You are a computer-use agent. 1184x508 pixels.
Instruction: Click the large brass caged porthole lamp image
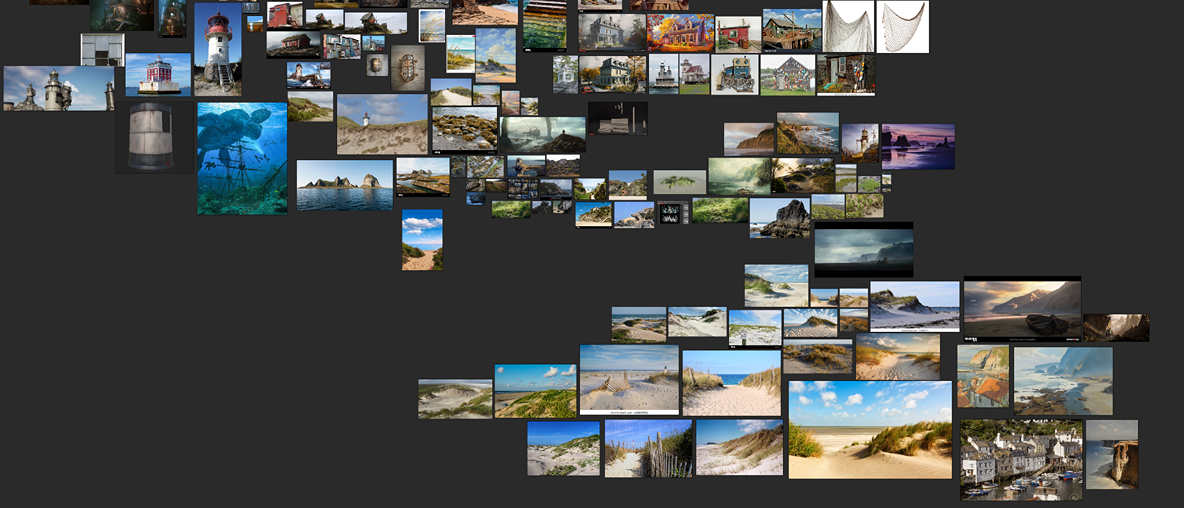[408, 67]
